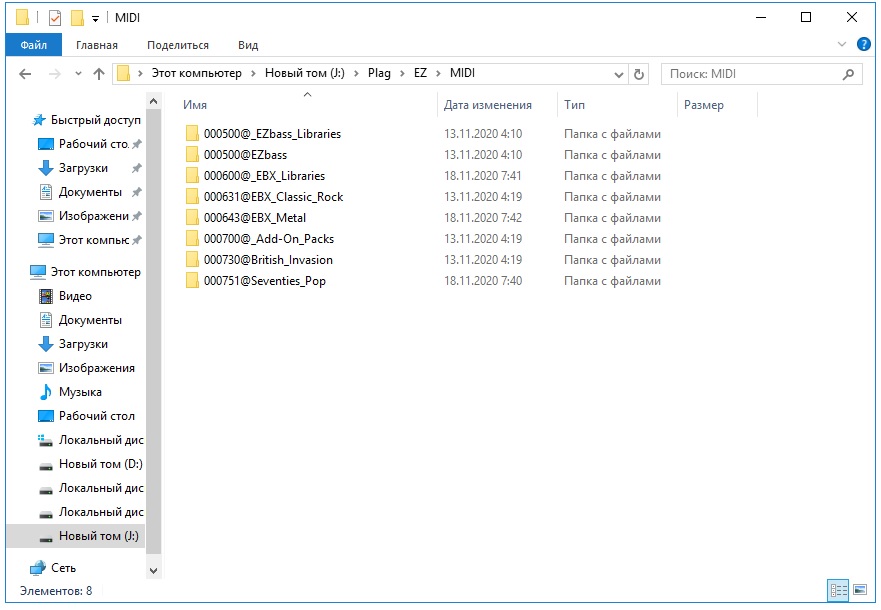
Task: Select folder 000500@_EZbass_Libraries
Action: coord(273,134)
